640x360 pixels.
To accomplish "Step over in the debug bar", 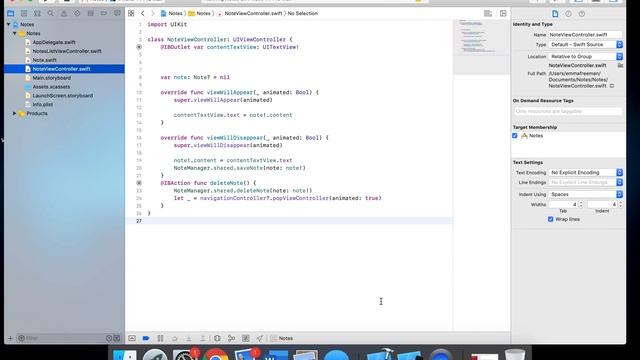I will (174, 338).
